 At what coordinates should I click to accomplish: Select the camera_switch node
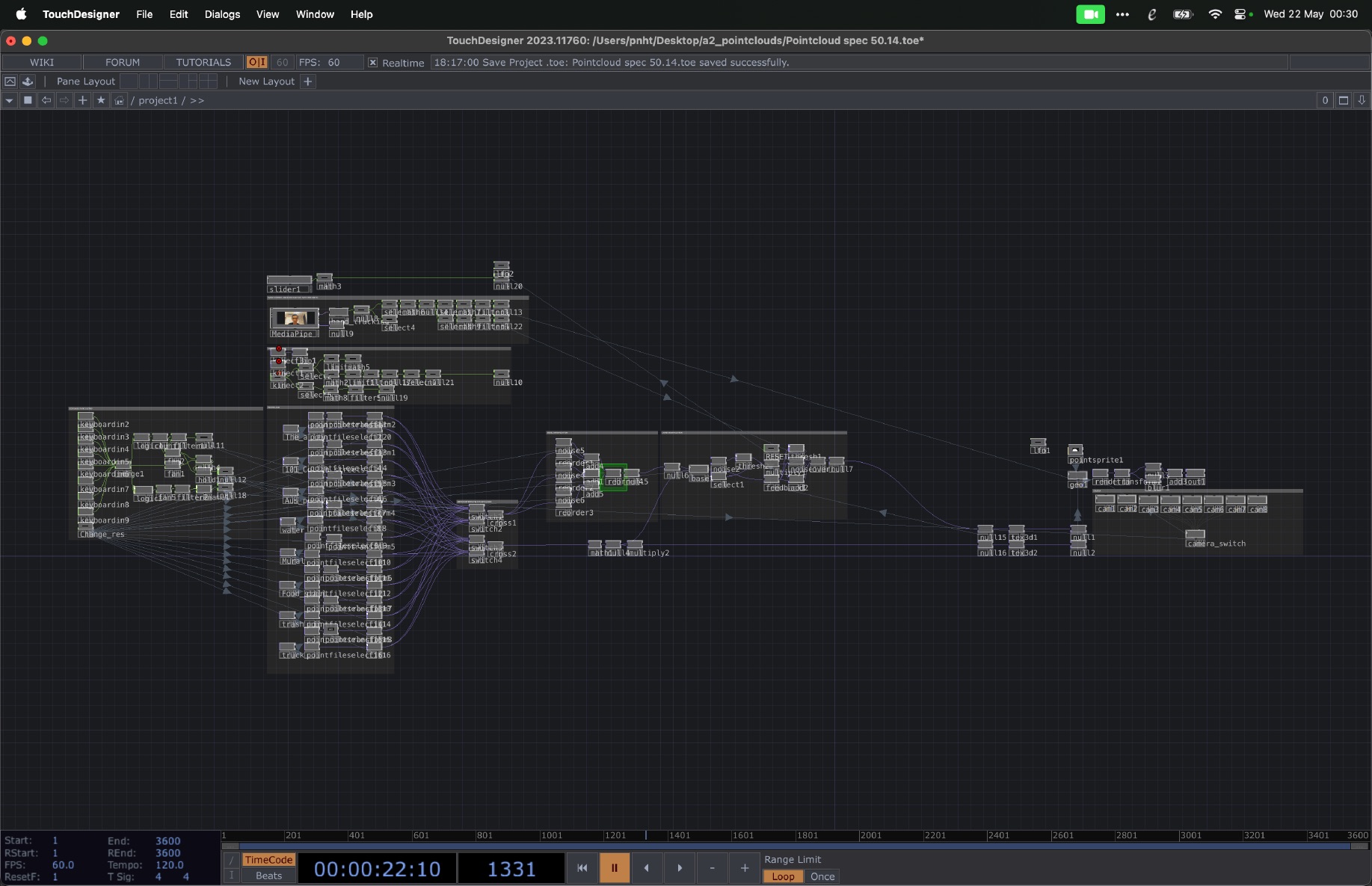1195,535
